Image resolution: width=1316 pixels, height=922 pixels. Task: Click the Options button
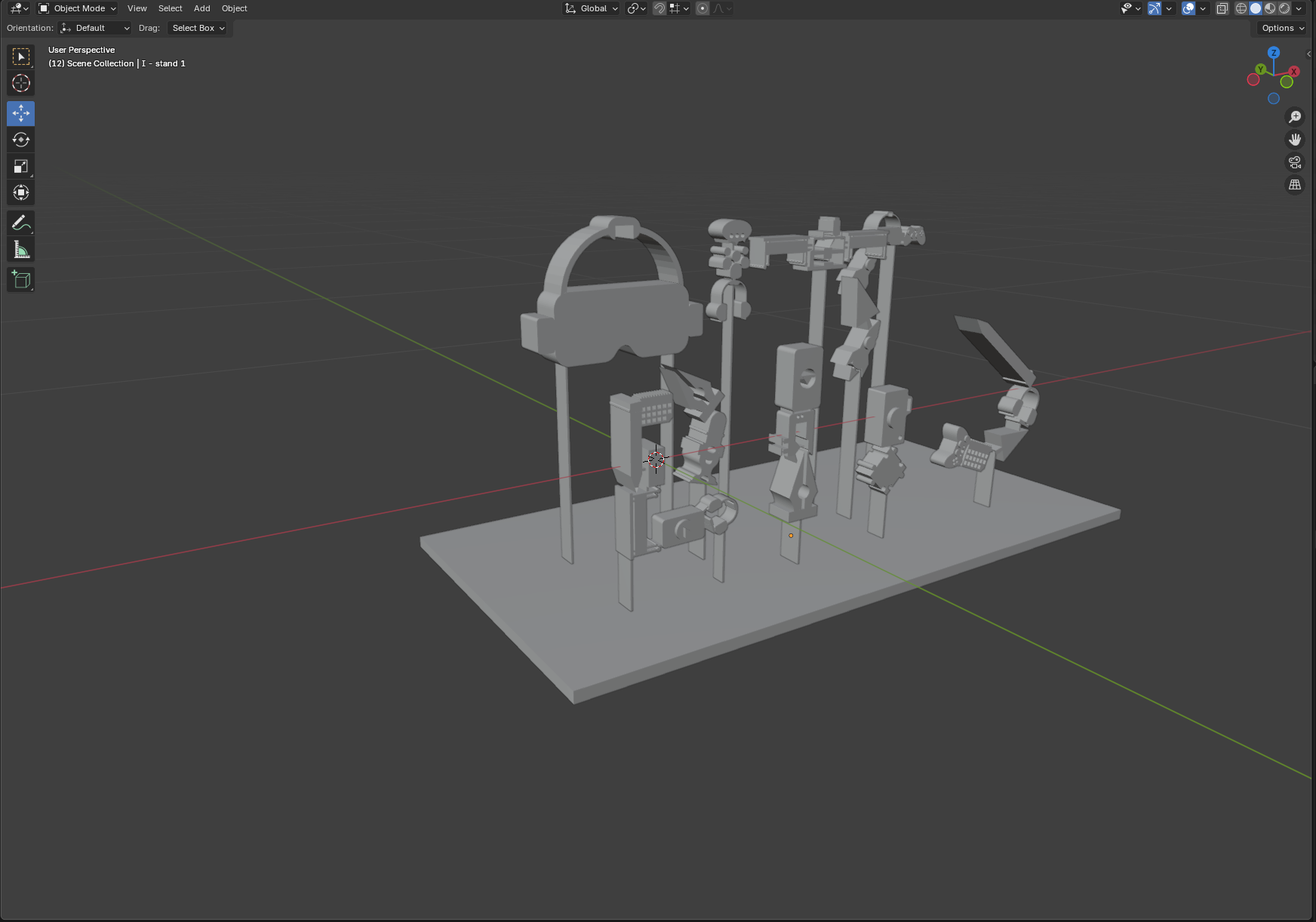click(1282, 28)
